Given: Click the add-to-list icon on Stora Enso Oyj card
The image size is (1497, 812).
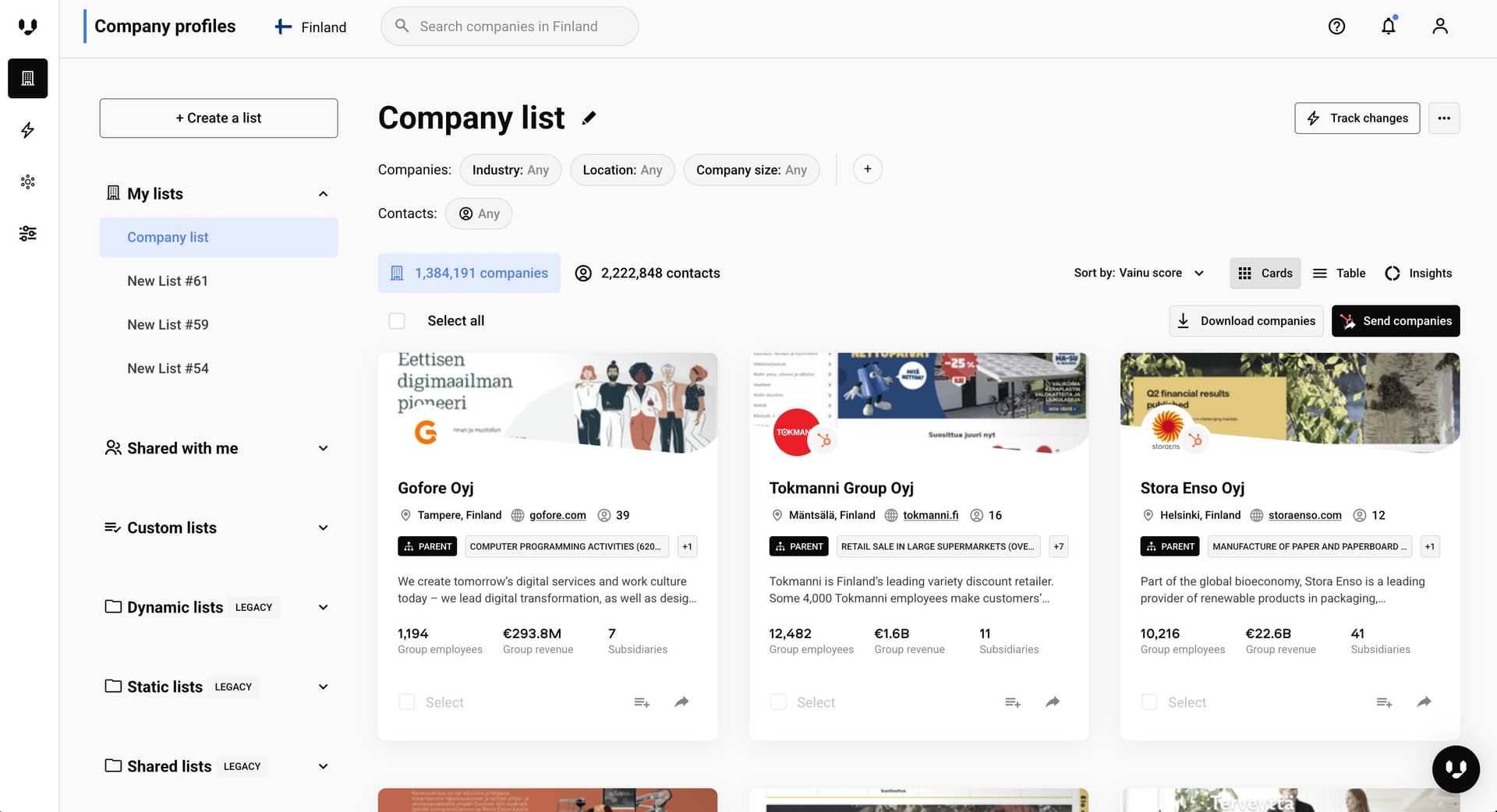Looking at the screenshot, I should coord(1384,702).
